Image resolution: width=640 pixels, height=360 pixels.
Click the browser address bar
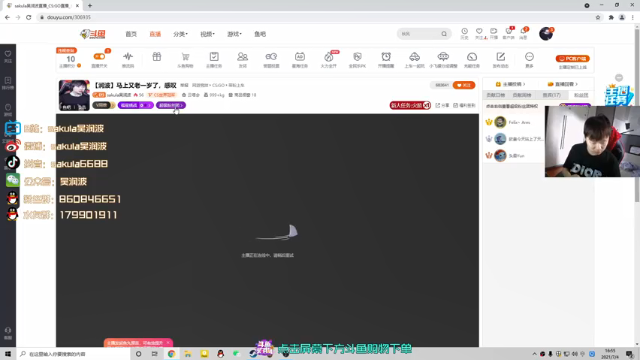pos(314,18)
